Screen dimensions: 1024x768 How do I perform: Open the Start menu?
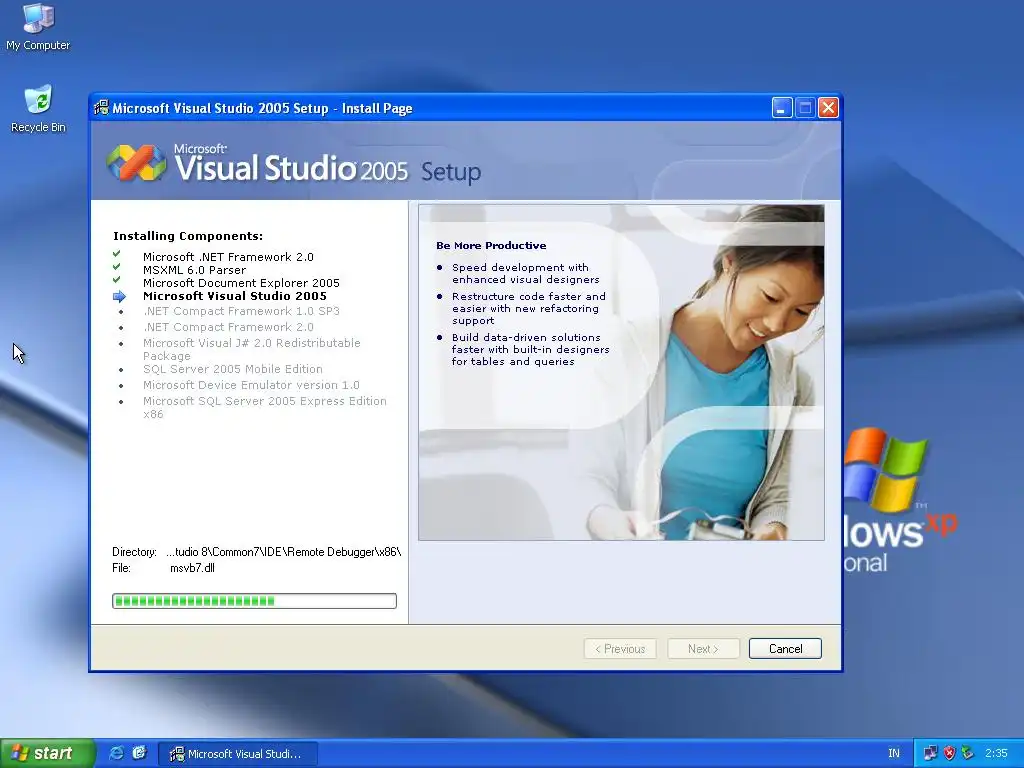coord(48,753)
